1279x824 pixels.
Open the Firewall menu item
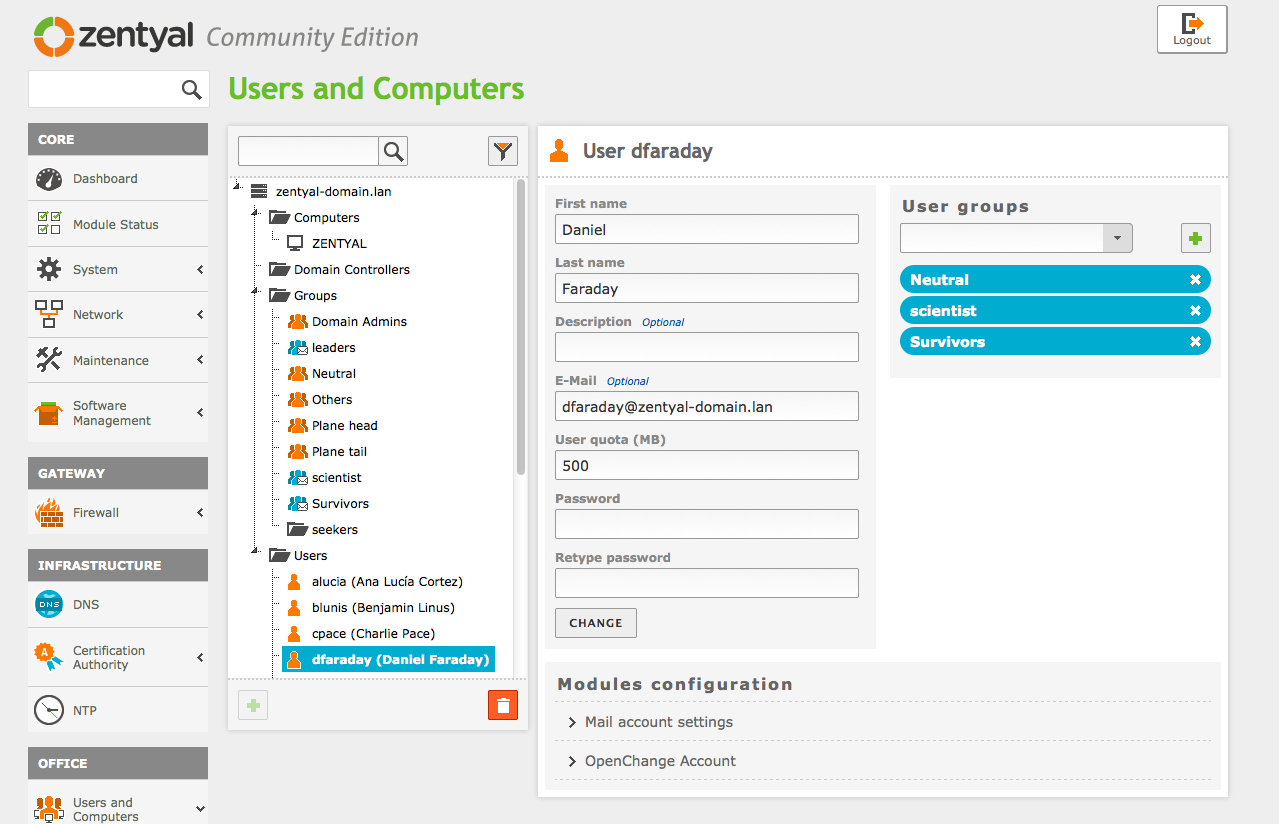coord(118,512)
